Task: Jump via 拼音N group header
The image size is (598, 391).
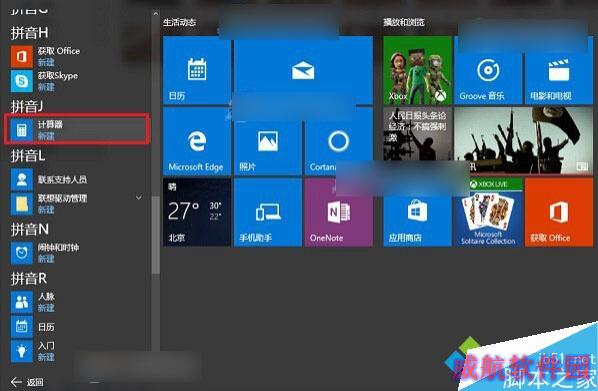Action: pos(30,229)
